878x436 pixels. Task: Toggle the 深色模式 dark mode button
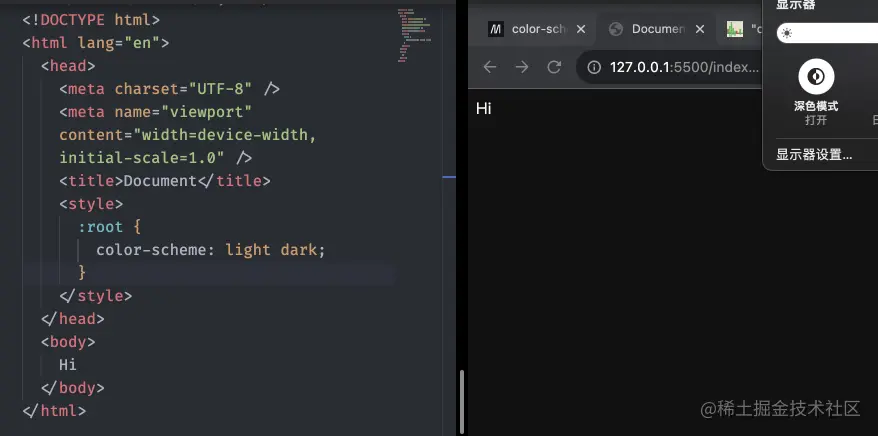click(x=816, y=76)
